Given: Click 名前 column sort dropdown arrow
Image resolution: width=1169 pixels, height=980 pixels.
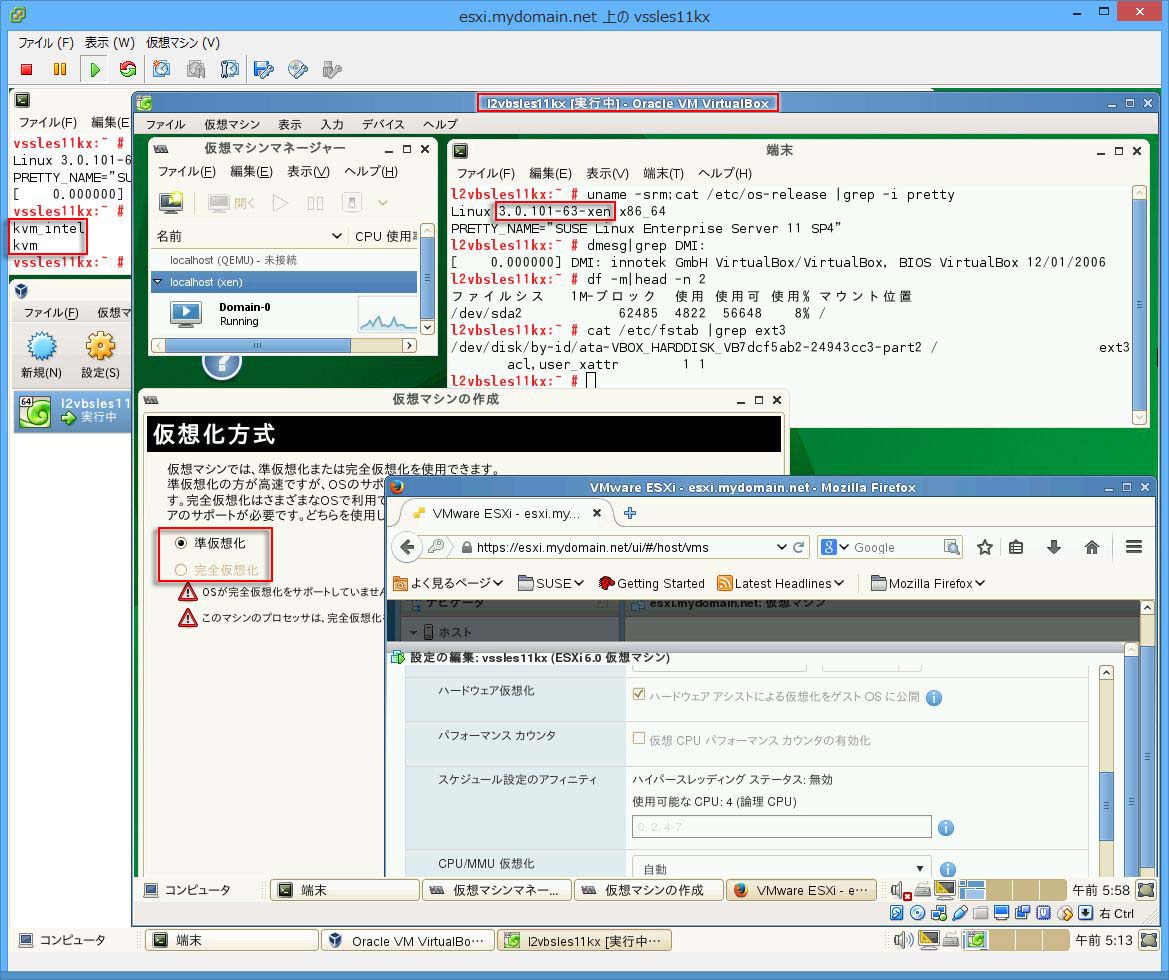Looking at the screenshot, I should (x=337, y=236).
